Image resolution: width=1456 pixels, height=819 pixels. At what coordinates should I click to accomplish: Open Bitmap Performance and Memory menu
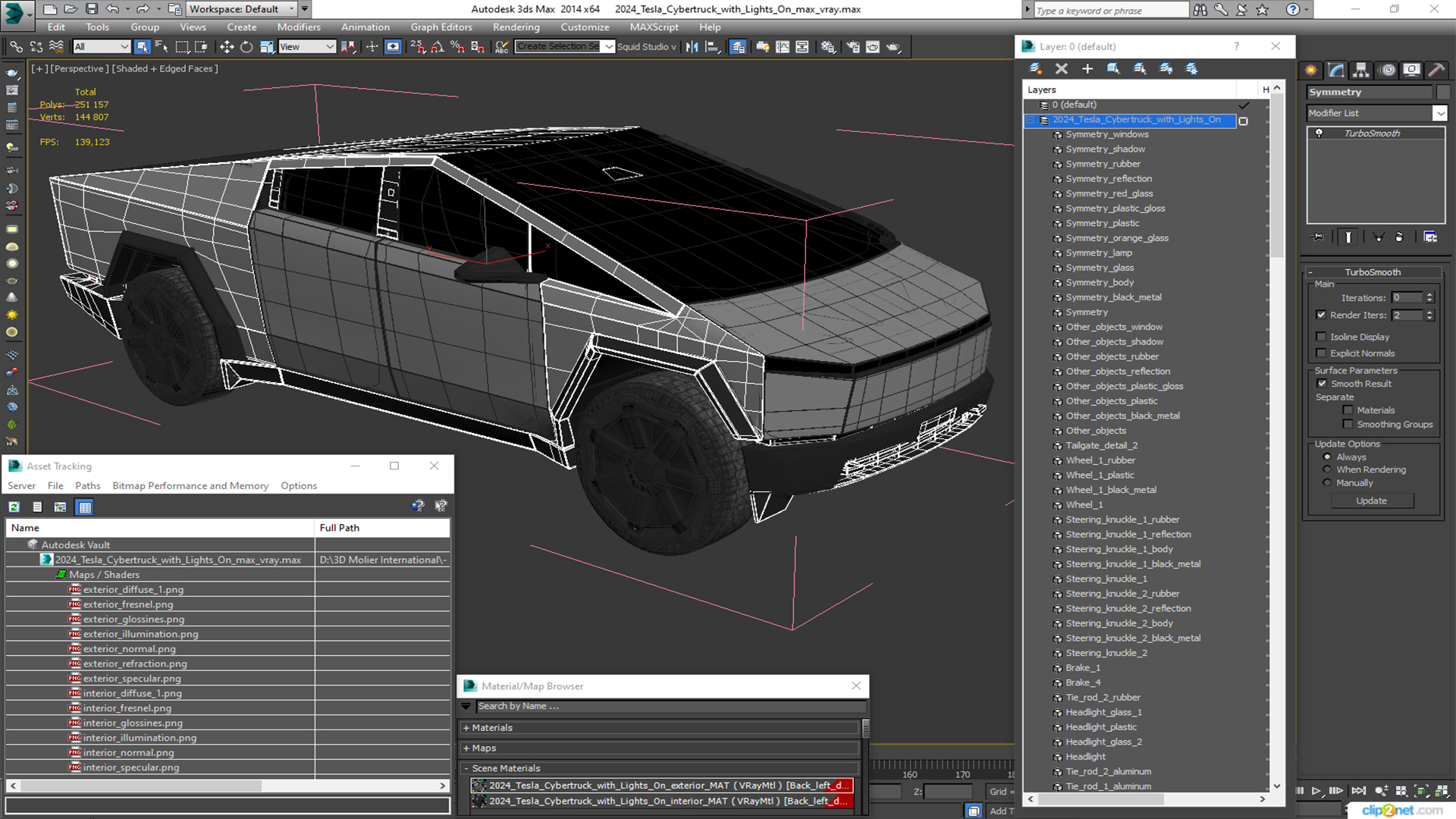point(190,486)
